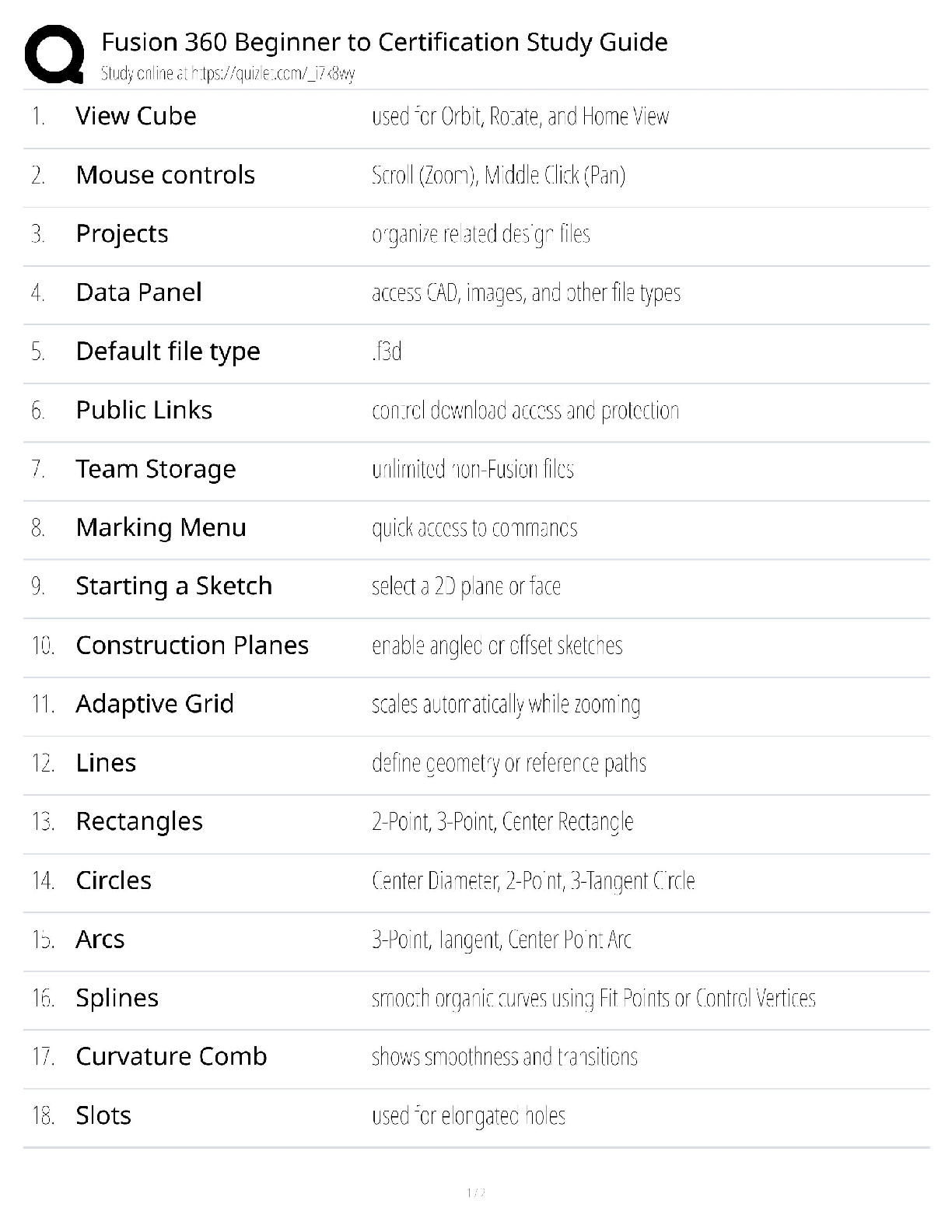Click the Data Panel term

click(x=138, y=292)
